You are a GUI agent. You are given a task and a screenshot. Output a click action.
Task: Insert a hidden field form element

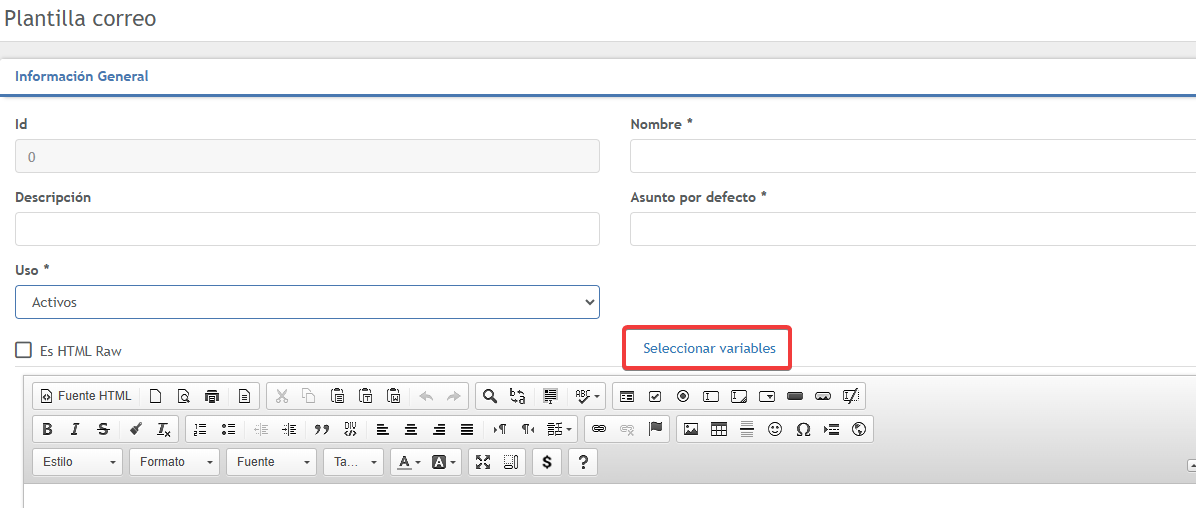tap(851, 396)
